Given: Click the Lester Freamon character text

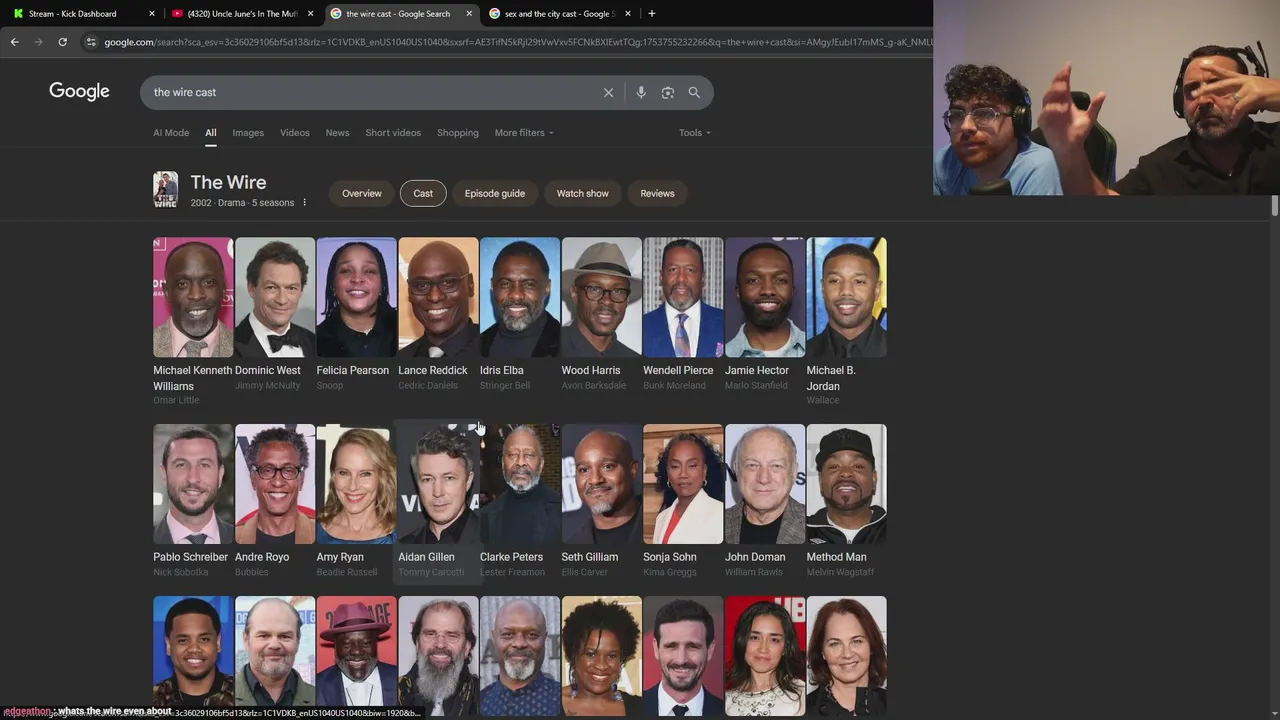Looking at the screenshot, I should coord(512,572).
